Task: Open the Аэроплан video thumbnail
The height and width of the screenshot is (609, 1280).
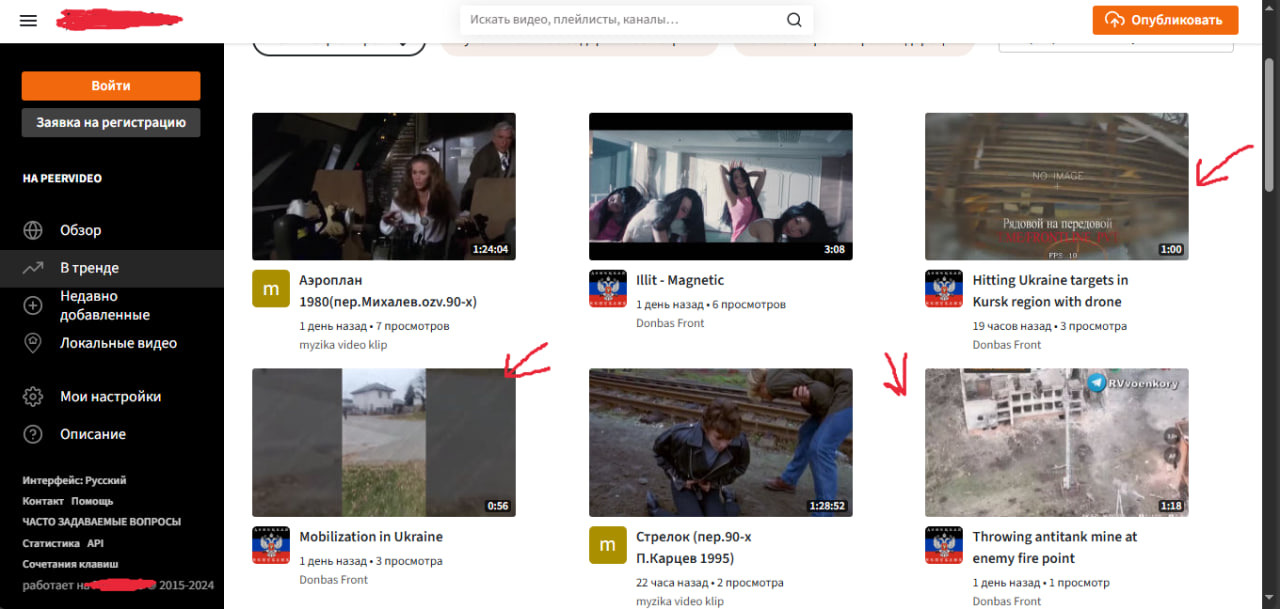Action: pyautogui.click(x=384, y=187)
